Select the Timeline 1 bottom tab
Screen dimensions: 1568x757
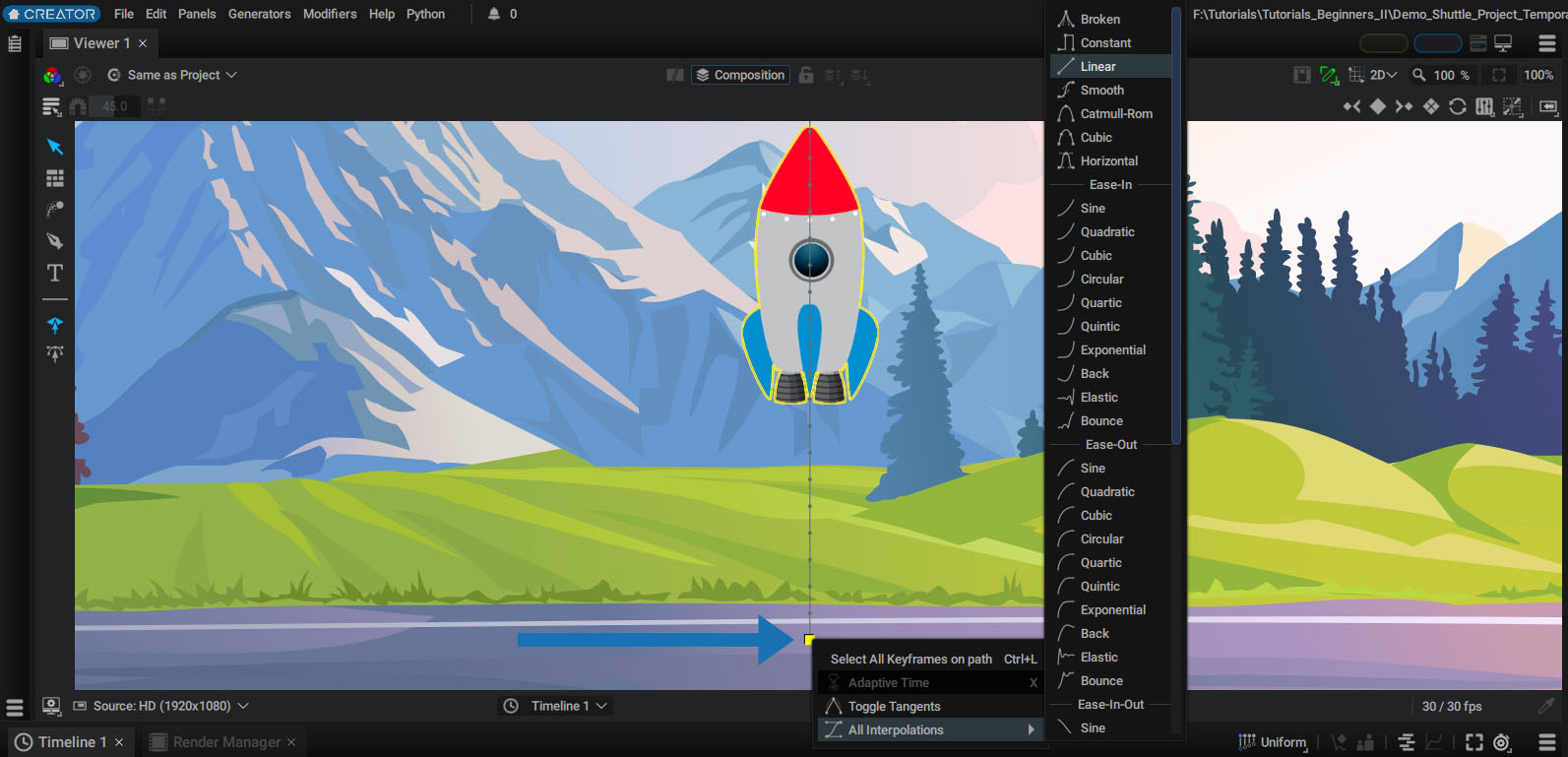tap(69, 742)
